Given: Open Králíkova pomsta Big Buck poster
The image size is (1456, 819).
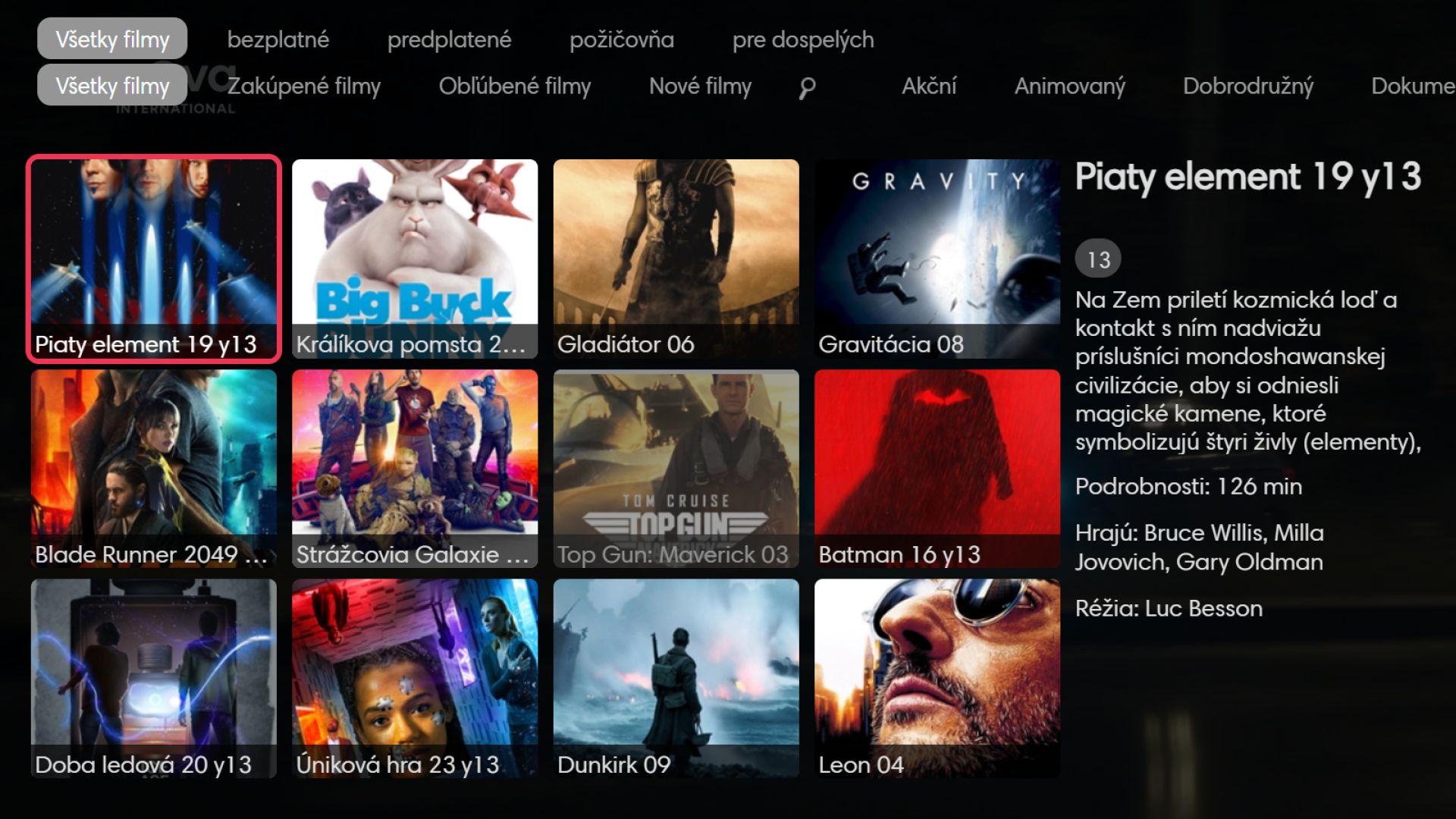Looking at the screenshot, I should click(x=415, y=259).
